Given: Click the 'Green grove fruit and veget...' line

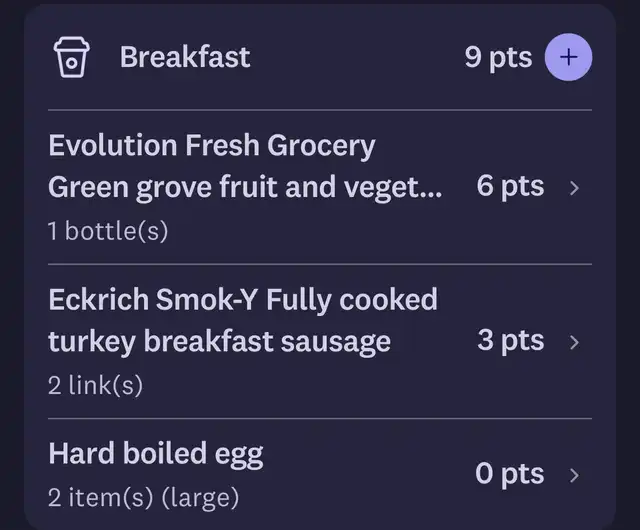Looking at the screenshot, I should coord(245,188).
